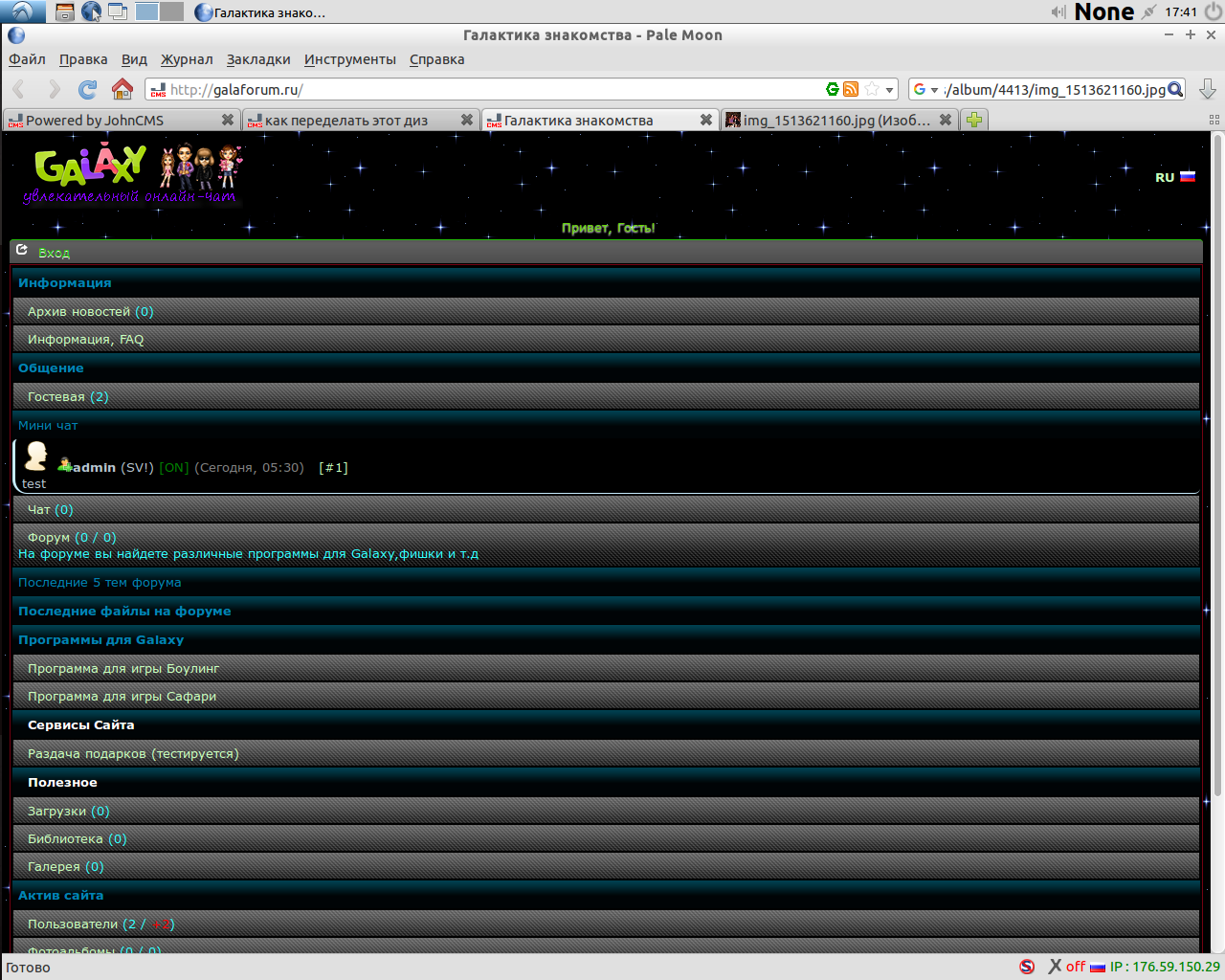Click inside the URL address field
This screenshot has height=980, width=1225.
pos(479,90)
